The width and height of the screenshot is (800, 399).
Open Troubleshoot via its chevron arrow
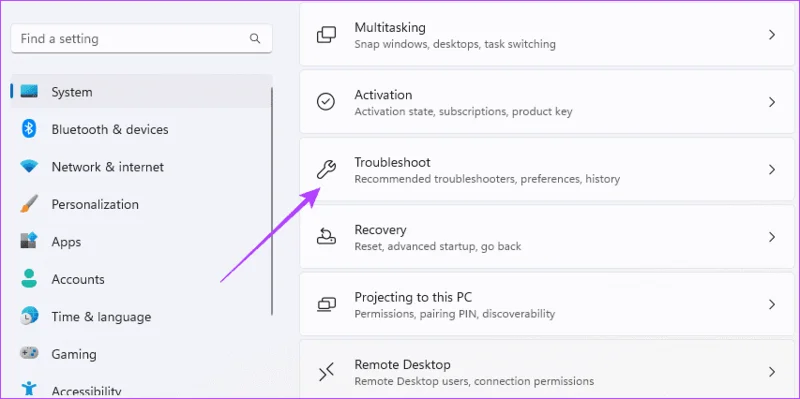[x=772, y=169]
